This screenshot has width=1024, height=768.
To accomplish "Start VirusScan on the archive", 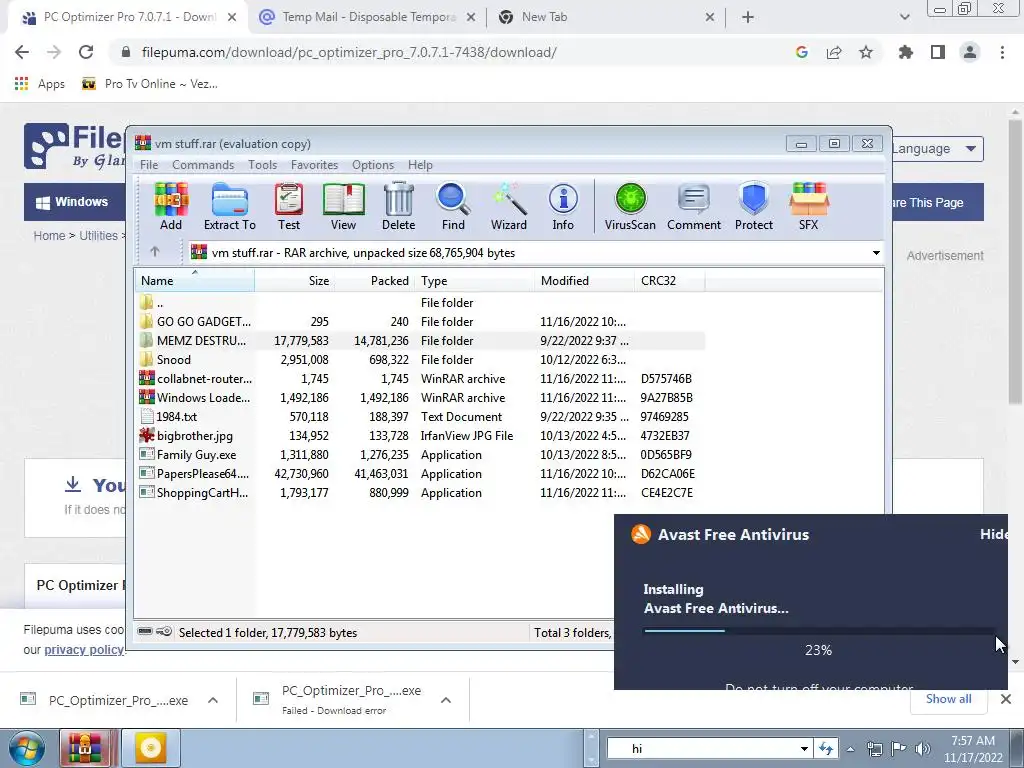I will (630, 206).
